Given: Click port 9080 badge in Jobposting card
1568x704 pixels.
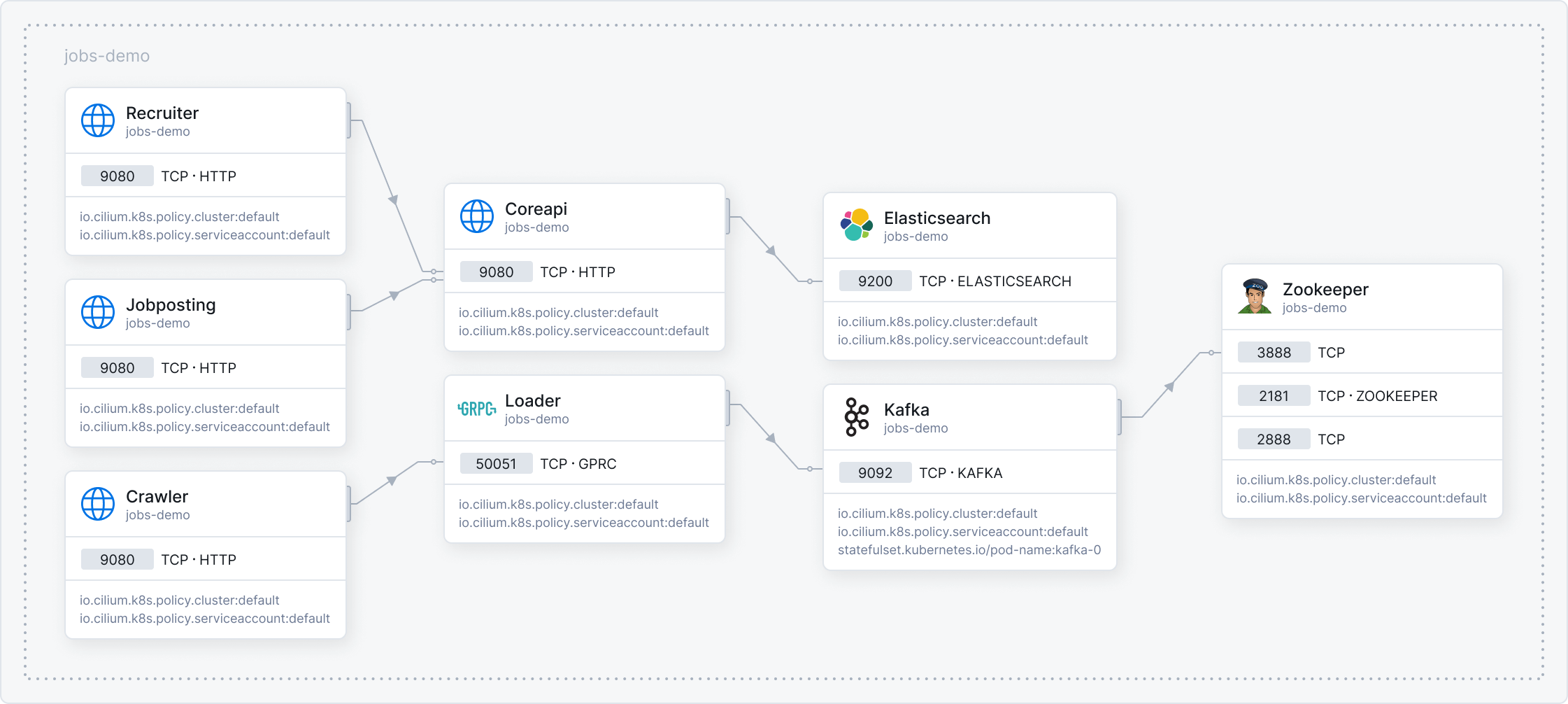Looking at the screenshot, I should pyautogui.click(x=117, y=368).
